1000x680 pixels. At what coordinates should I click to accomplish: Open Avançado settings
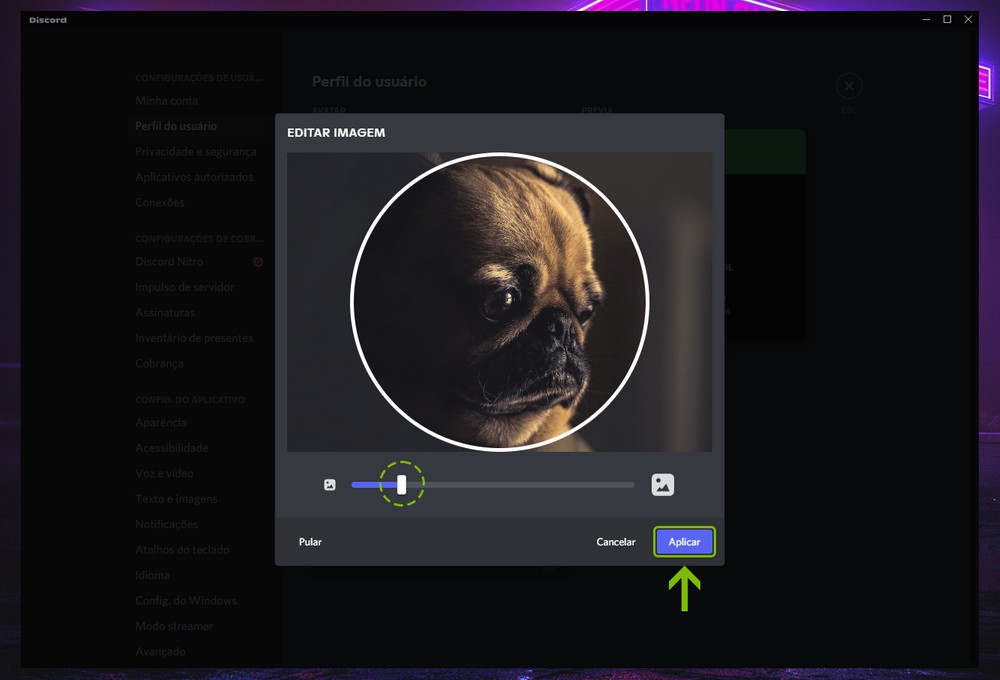(160, 652)
